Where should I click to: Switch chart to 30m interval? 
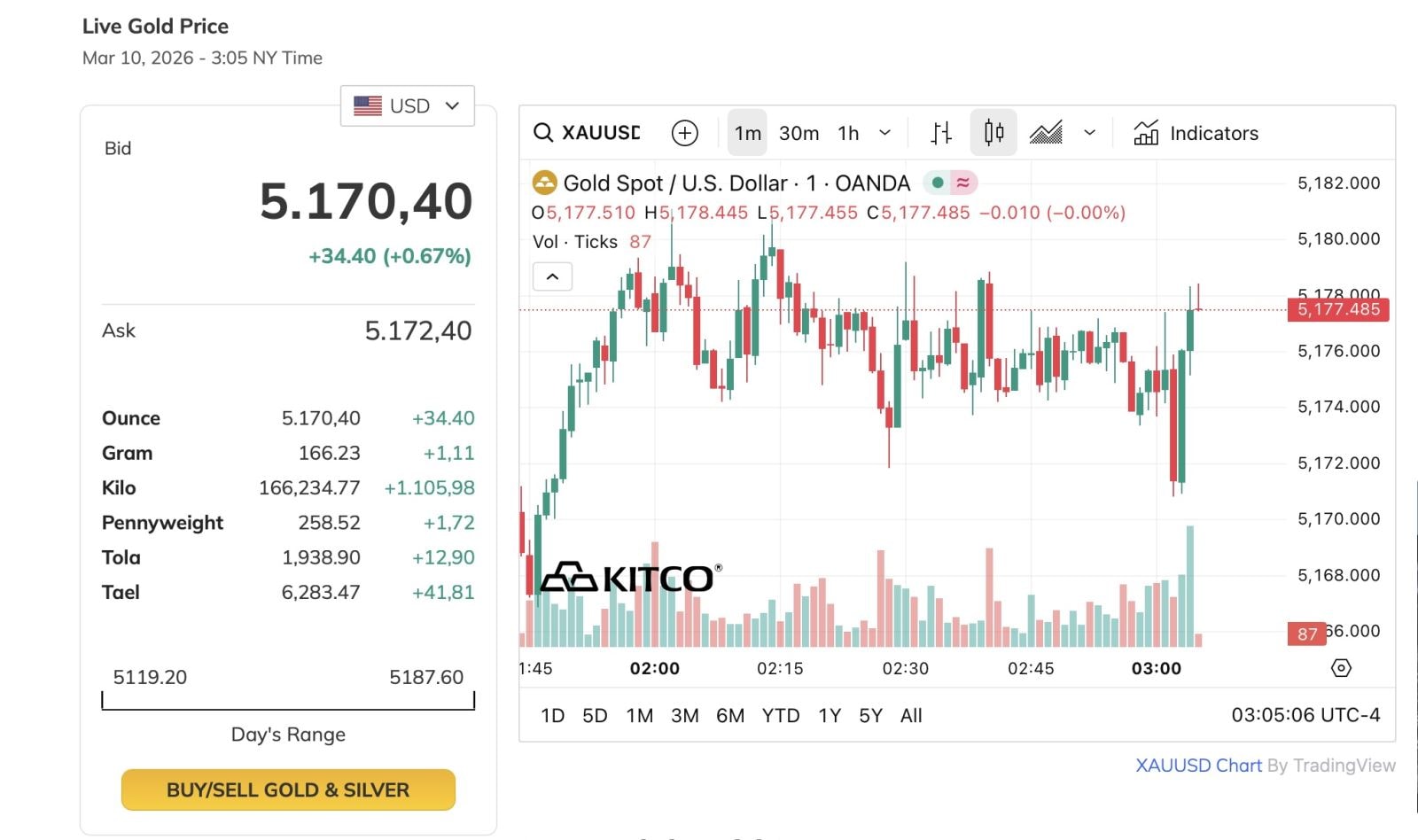pyautogui.click(x=799, y=133)
